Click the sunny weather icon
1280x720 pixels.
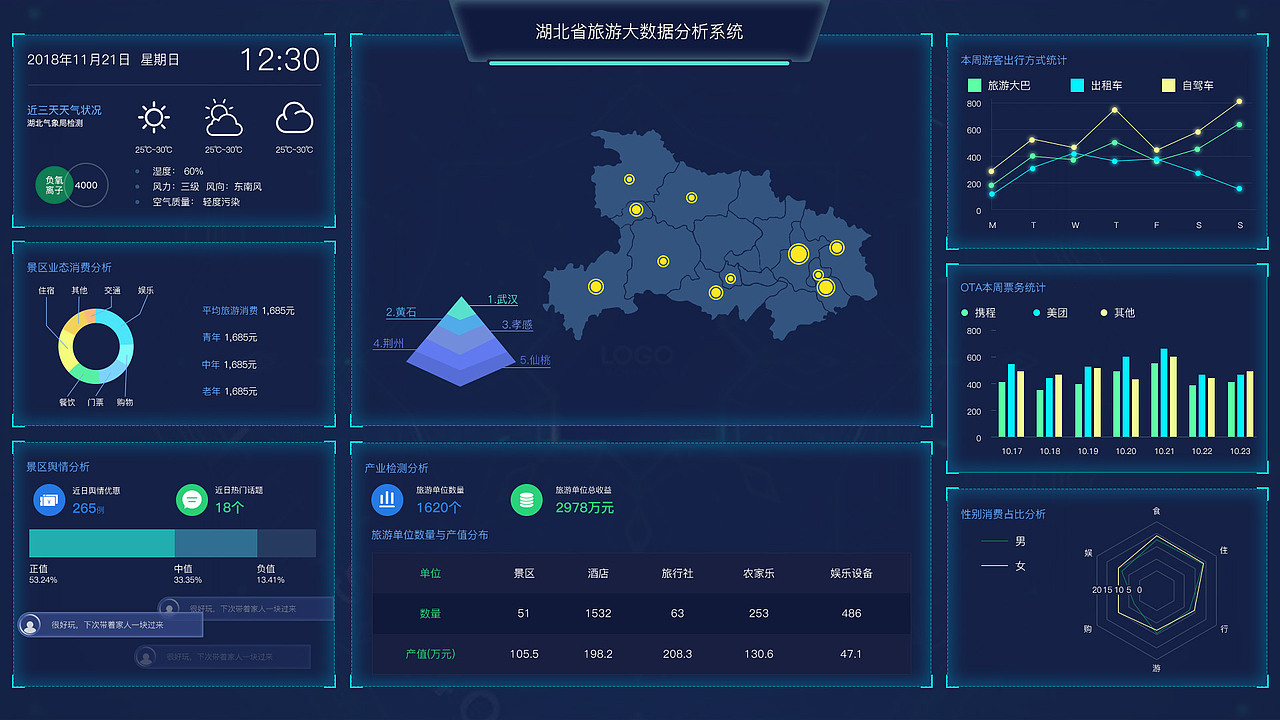click(154, 117)
